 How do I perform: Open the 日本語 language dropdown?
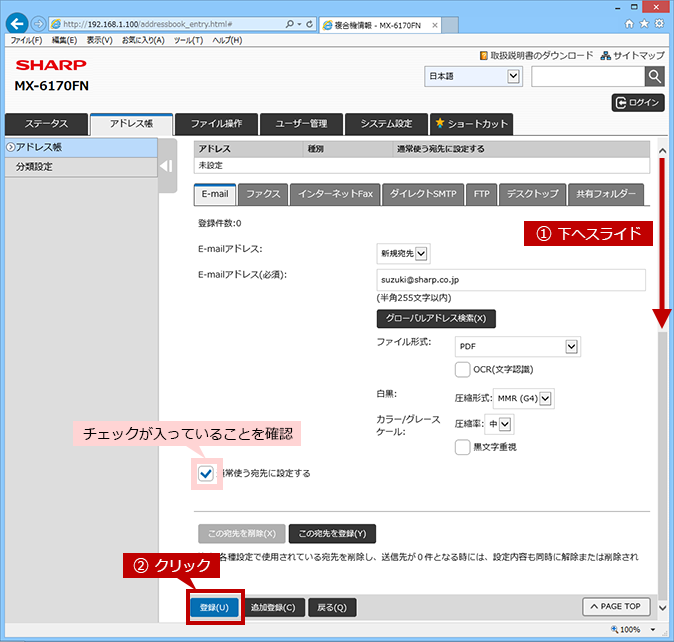[473, 76]
